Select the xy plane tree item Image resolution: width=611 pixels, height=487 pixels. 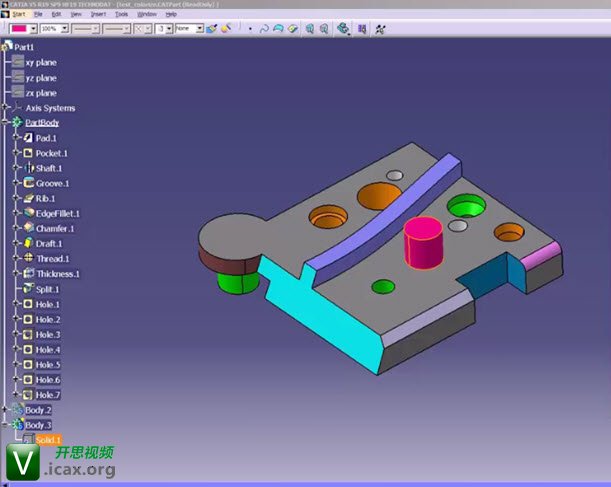(x=40, y=62)
